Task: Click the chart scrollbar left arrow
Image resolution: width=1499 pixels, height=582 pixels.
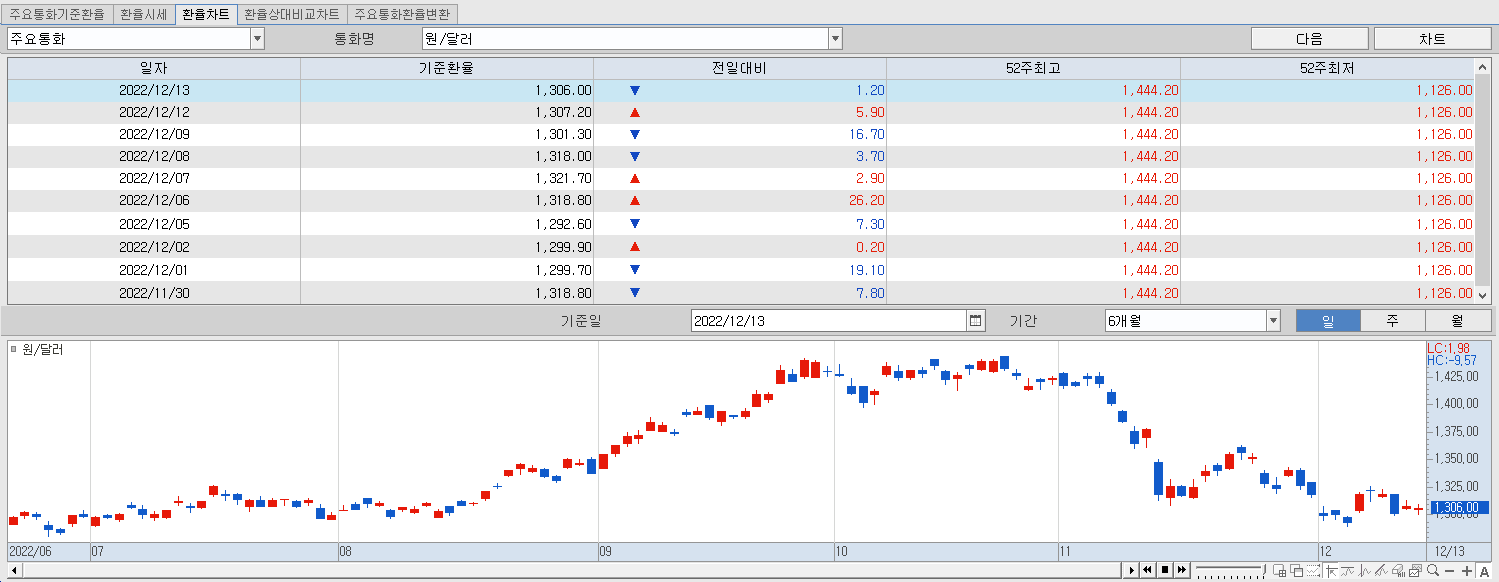Action: point(14,570)
